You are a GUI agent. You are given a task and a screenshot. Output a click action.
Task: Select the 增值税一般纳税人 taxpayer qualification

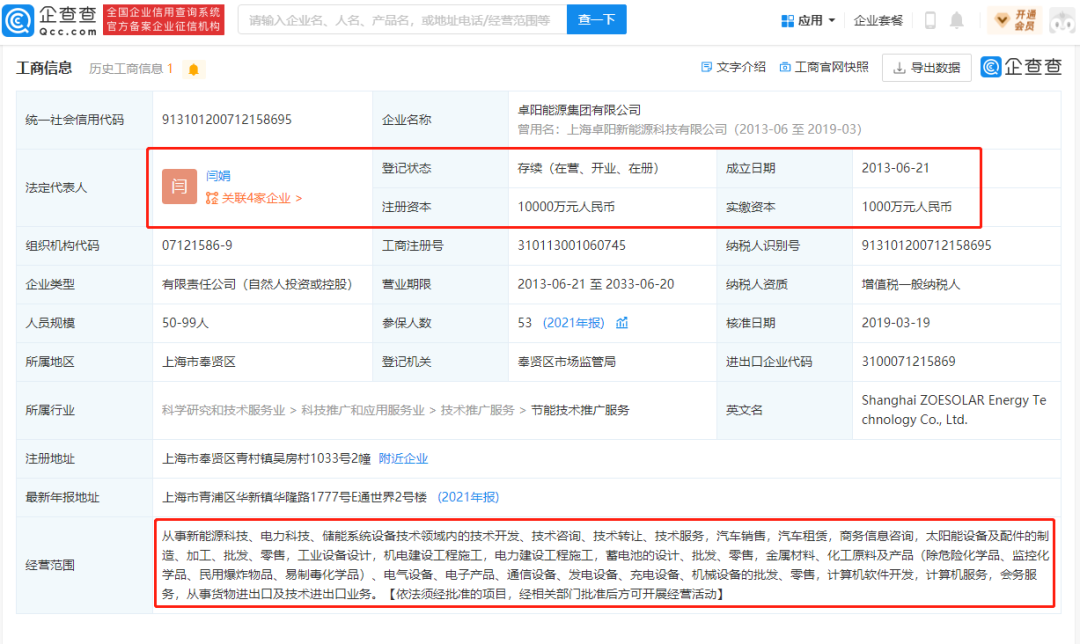click(911, 284)
